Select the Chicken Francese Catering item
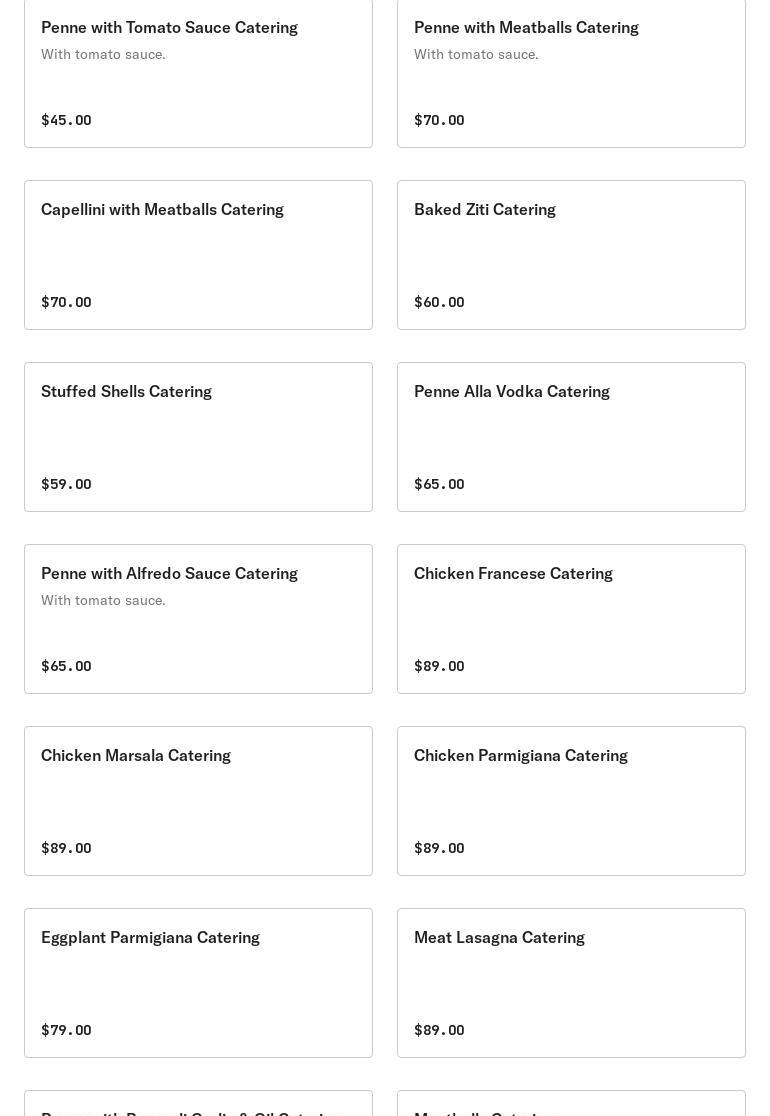 513,574
